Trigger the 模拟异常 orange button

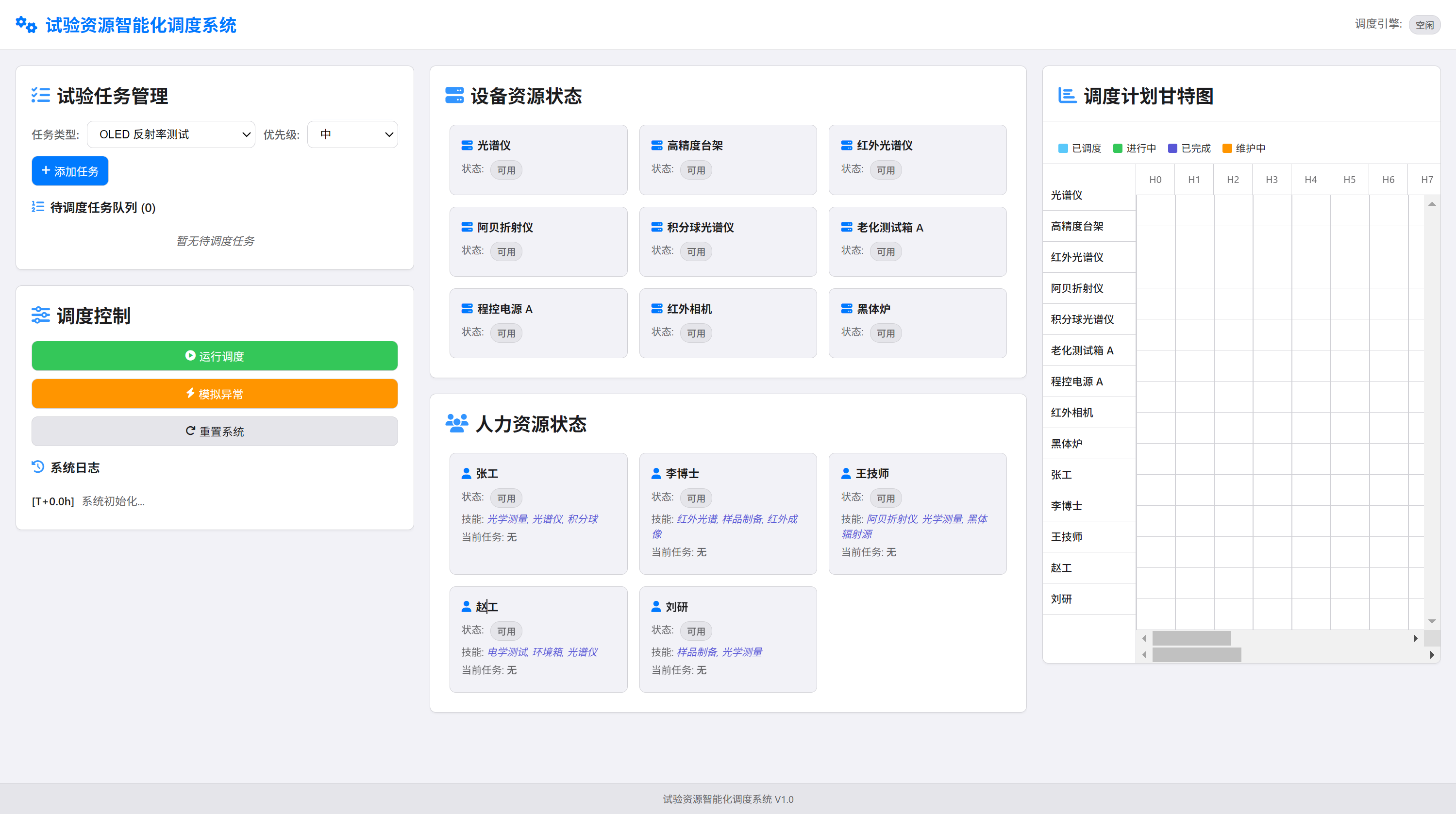215,394
